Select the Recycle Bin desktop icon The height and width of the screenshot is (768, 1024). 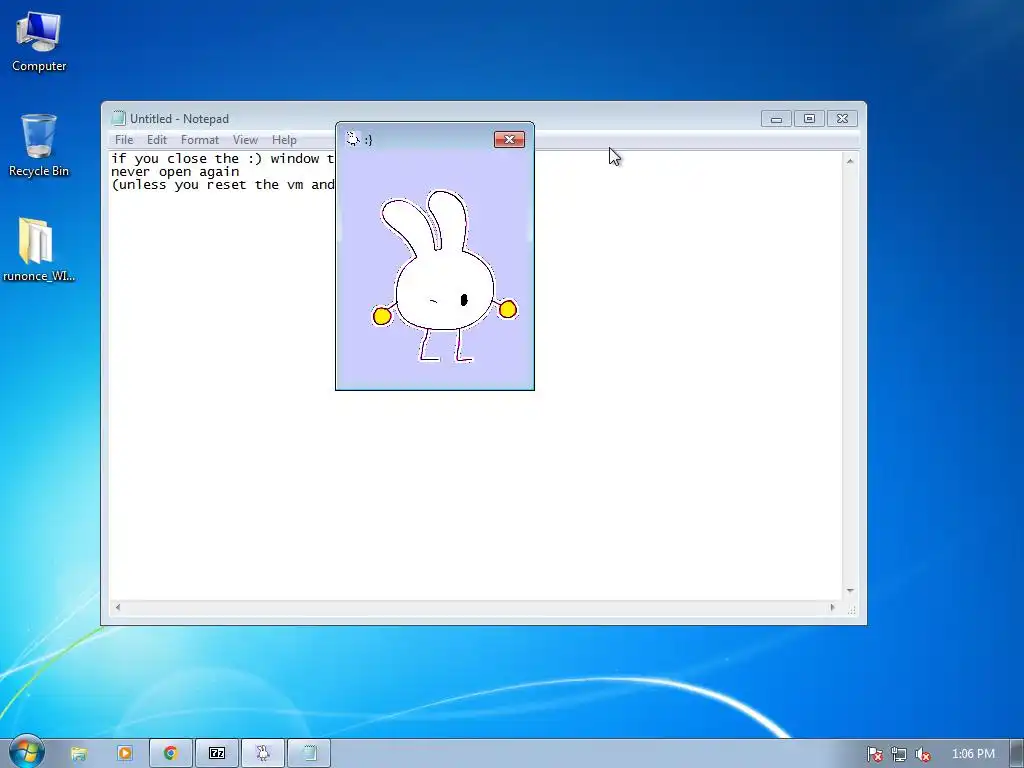39,146
